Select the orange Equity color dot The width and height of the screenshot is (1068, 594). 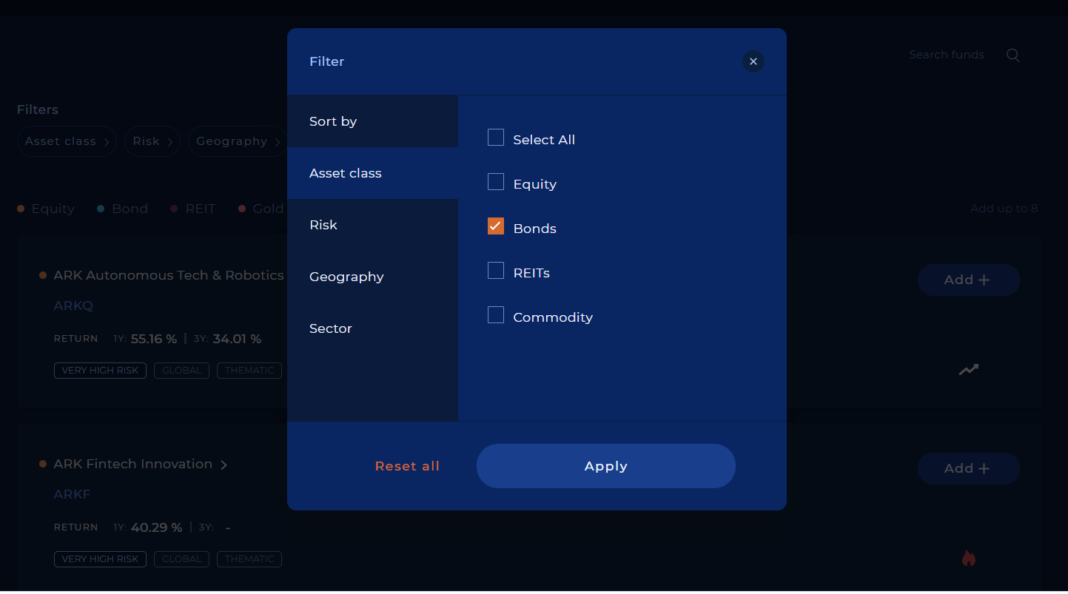(x=20, y=208)
